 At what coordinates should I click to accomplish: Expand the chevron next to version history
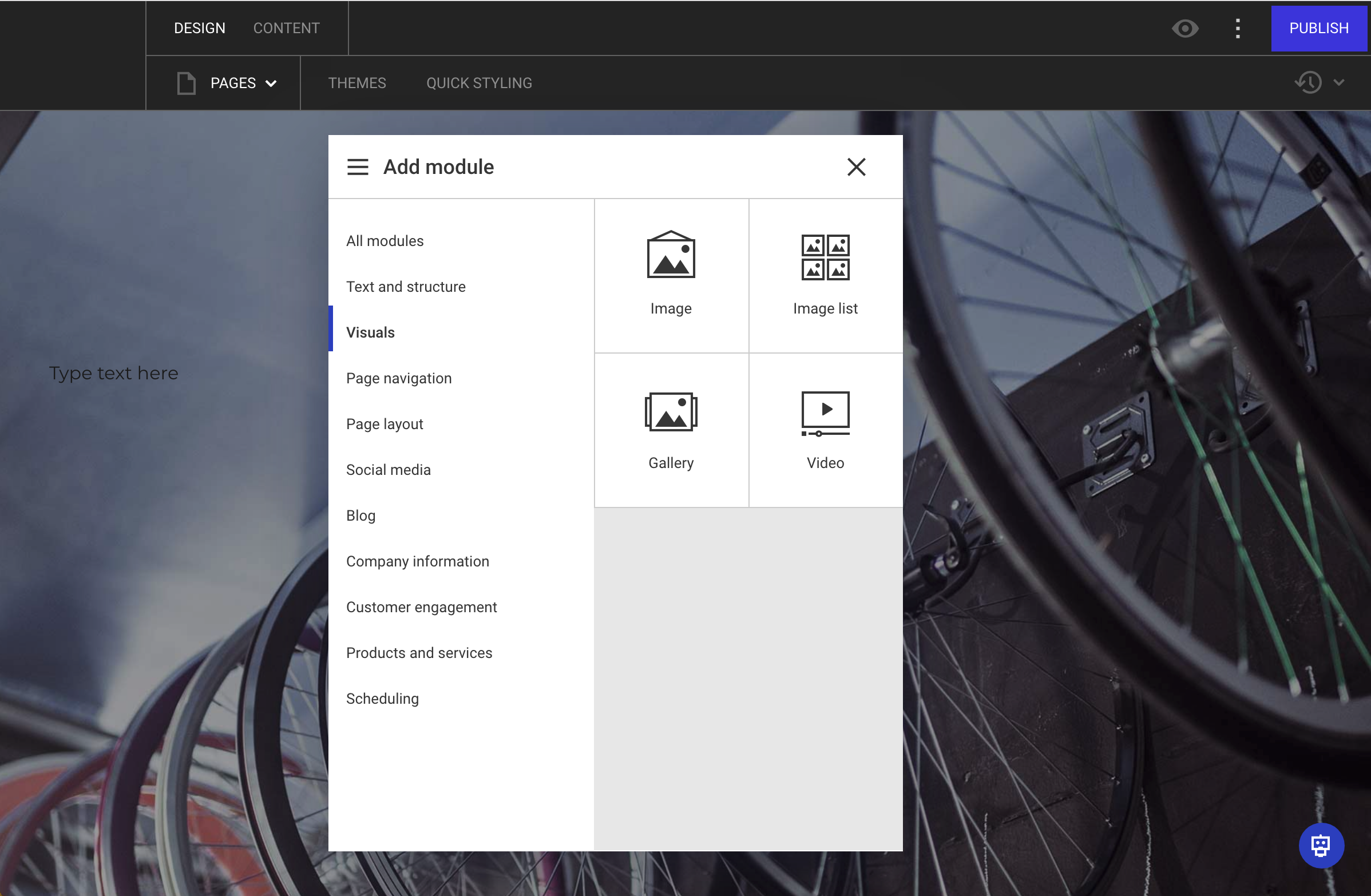(x=1339, y=82)
